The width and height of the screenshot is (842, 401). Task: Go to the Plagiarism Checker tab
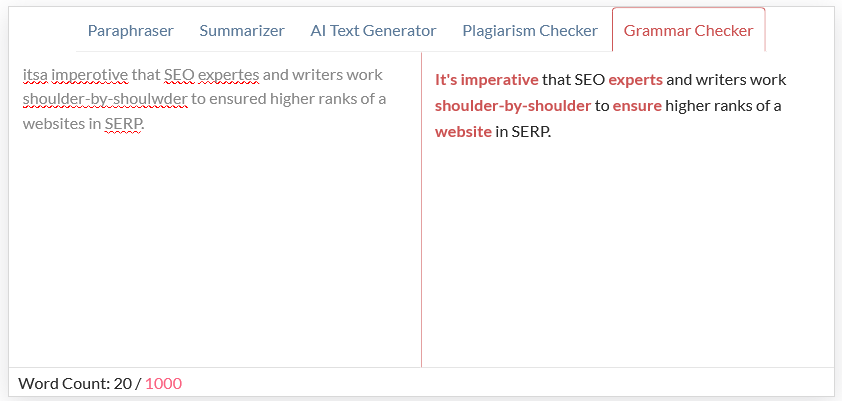coord(530,31)
